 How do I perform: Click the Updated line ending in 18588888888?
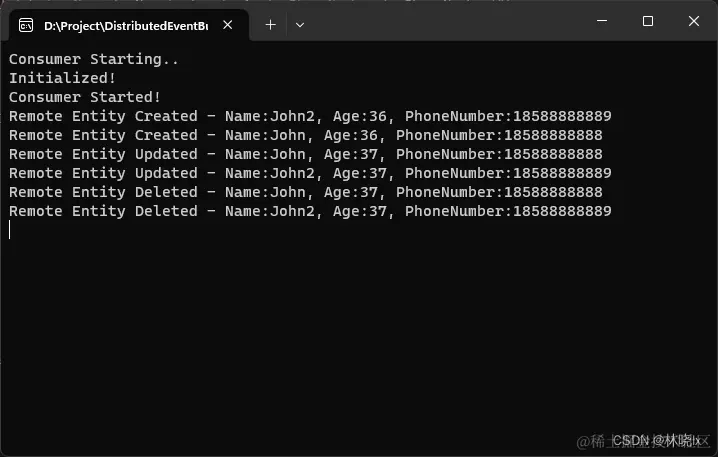coord(305,154)
